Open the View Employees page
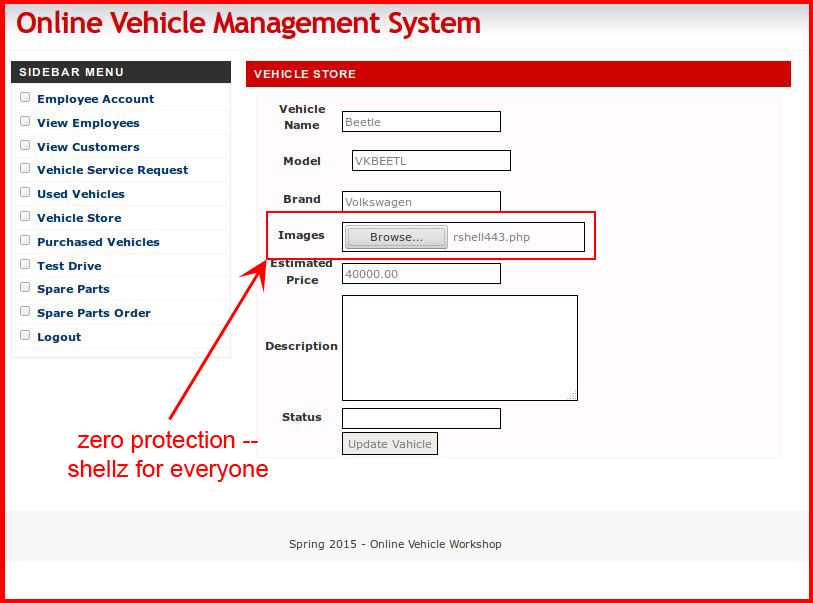Image resolution: width=813 pixels, height=603 pixels. [x=88, y=123]
